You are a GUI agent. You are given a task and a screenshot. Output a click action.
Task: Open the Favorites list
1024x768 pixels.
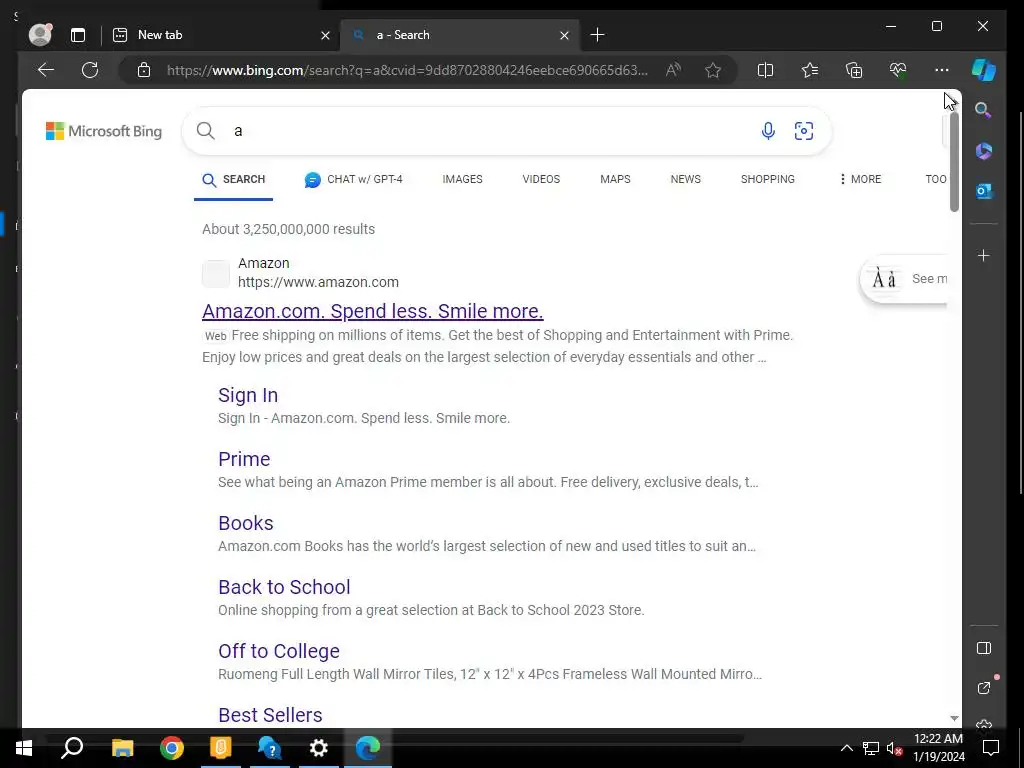810,70
